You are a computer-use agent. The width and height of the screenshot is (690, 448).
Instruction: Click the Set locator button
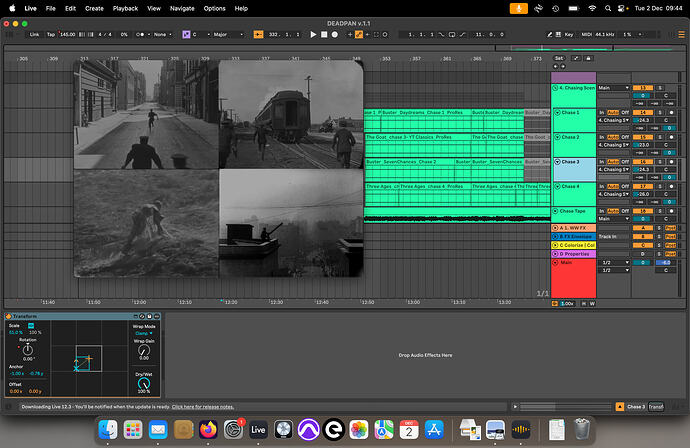pos(560,59)
